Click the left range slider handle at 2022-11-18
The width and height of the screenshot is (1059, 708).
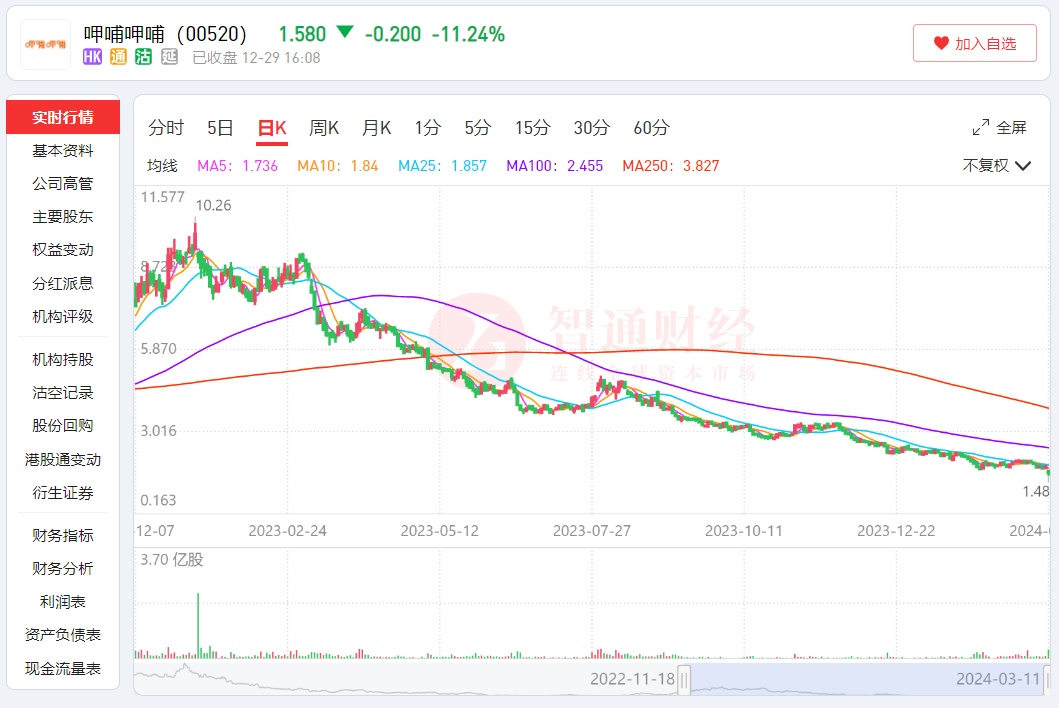[x=684, y=680]
